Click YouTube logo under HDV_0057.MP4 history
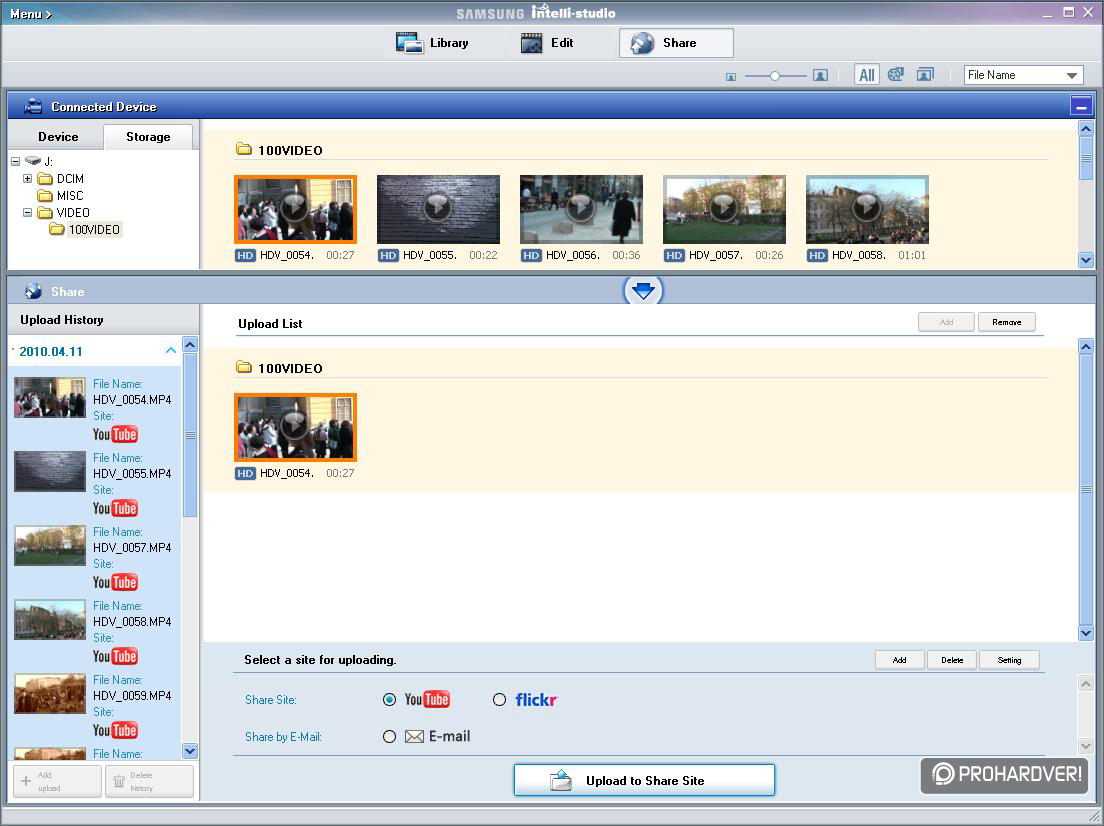The width and height of the screenshot is (1104, 826). pyautogui.click(x=115, y=582)
